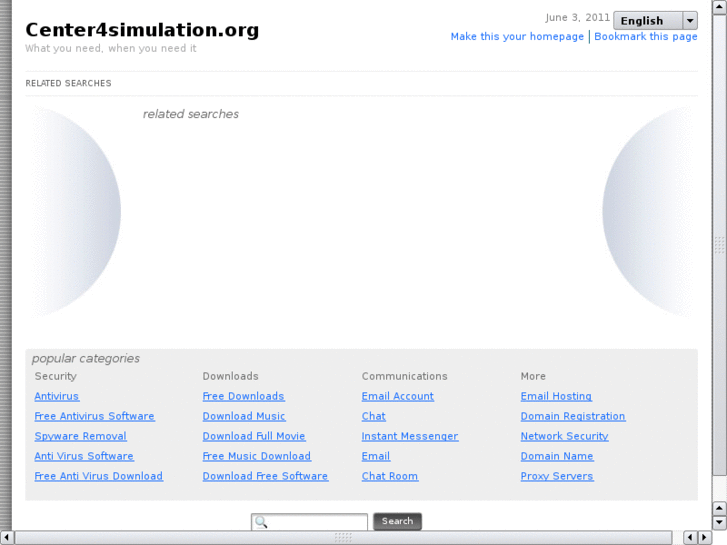Open Free Downloads link
The height and width of the screenshot is (545, 727).
[x=243, y=396]
